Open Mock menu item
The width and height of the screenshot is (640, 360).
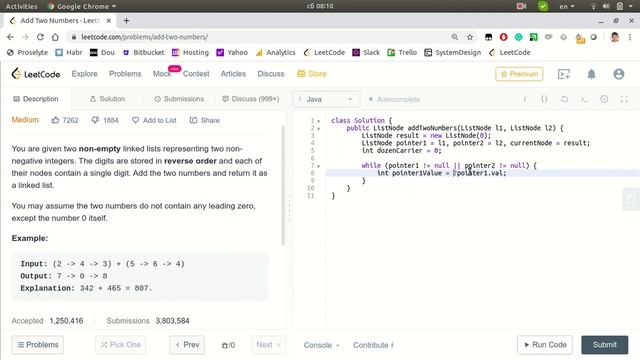click(162, 74)
